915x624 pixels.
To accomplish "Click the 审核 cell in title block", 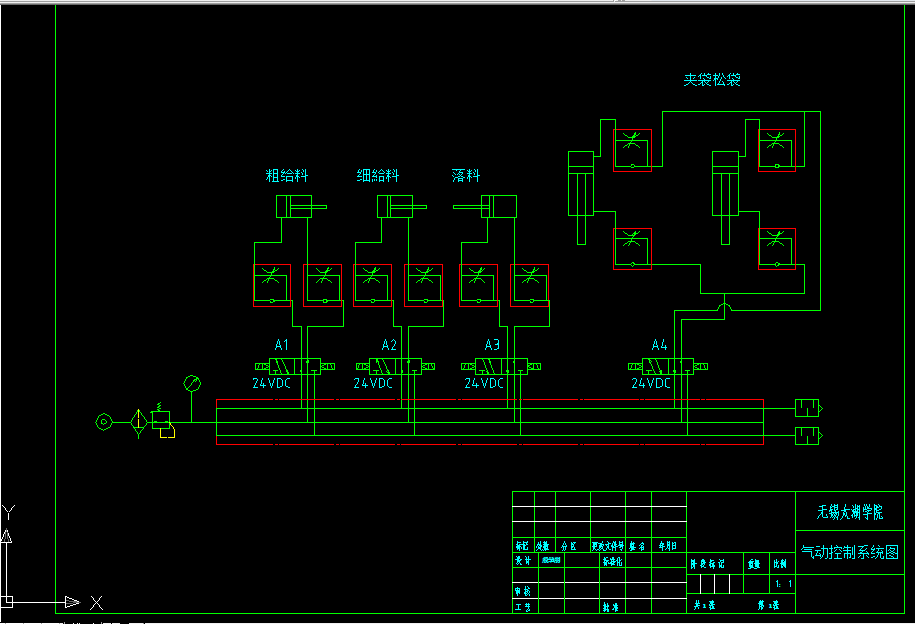I will pyautogui.click(x=523, y=591).
